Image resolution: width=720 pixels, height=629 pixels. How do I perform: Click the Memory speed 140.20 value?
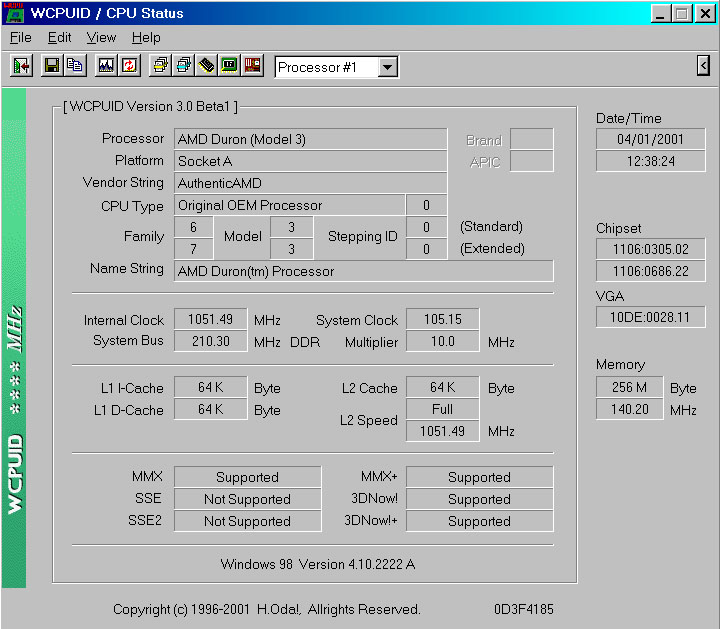(630, 409)
